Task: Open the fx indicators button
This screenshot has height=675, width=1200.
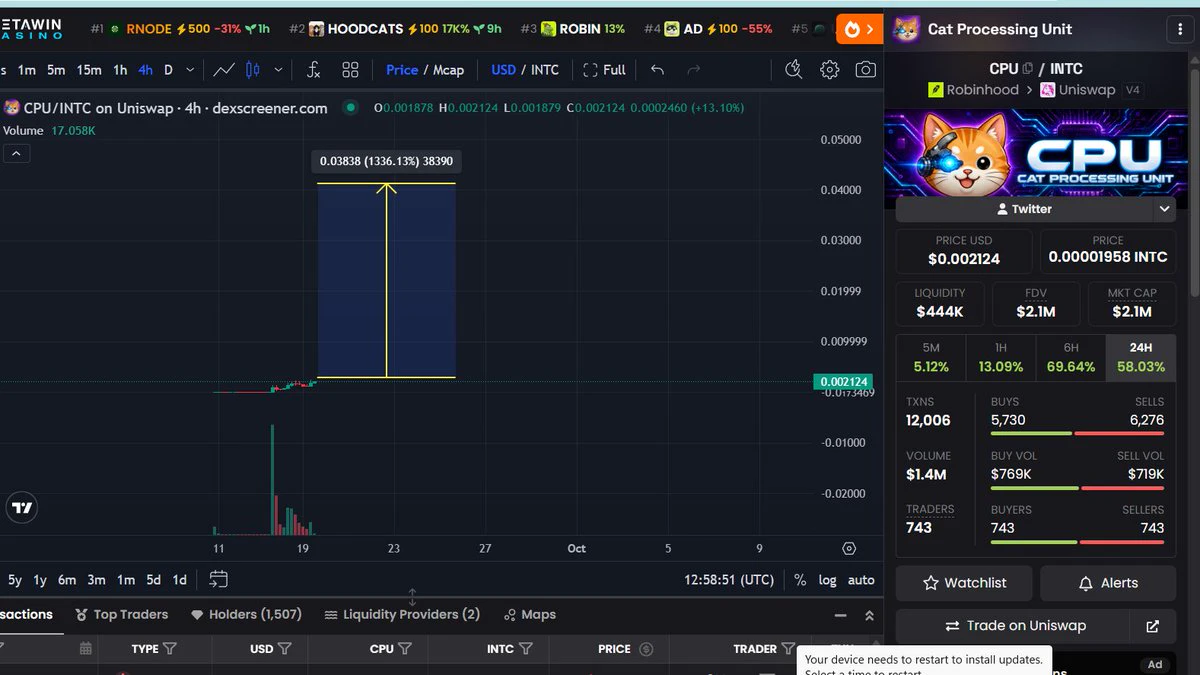Action: 313,70
